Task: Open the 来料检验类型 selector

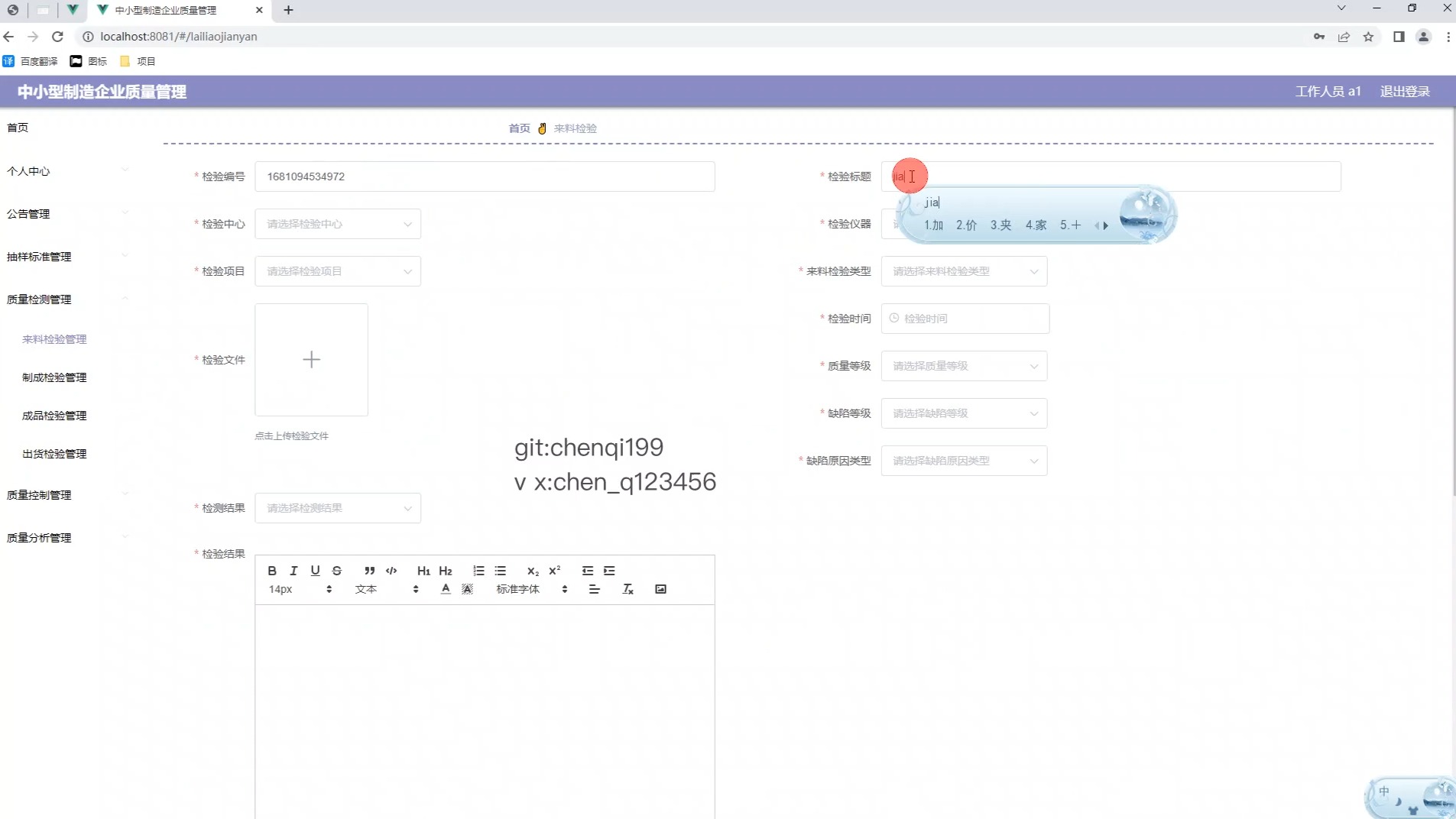Action: tap(964, 271)
